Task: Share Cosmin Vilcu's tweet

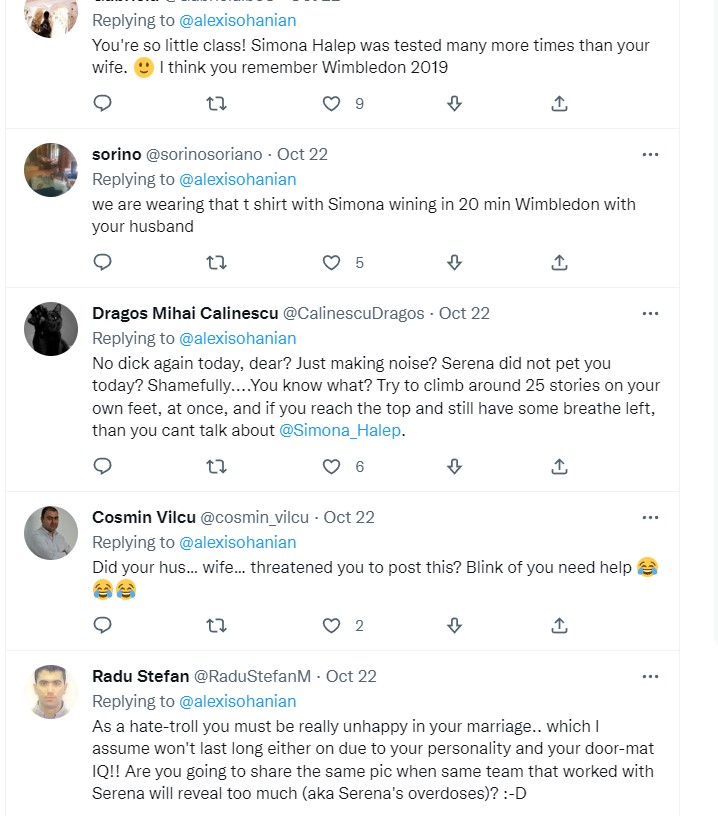Action: (560, 626)
